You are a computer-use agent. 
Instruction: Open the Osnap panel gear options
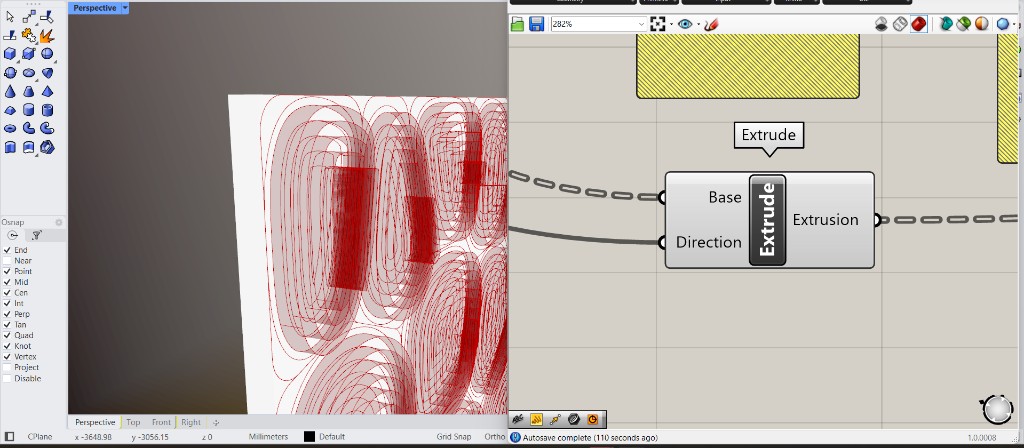(x=58, y=222)
